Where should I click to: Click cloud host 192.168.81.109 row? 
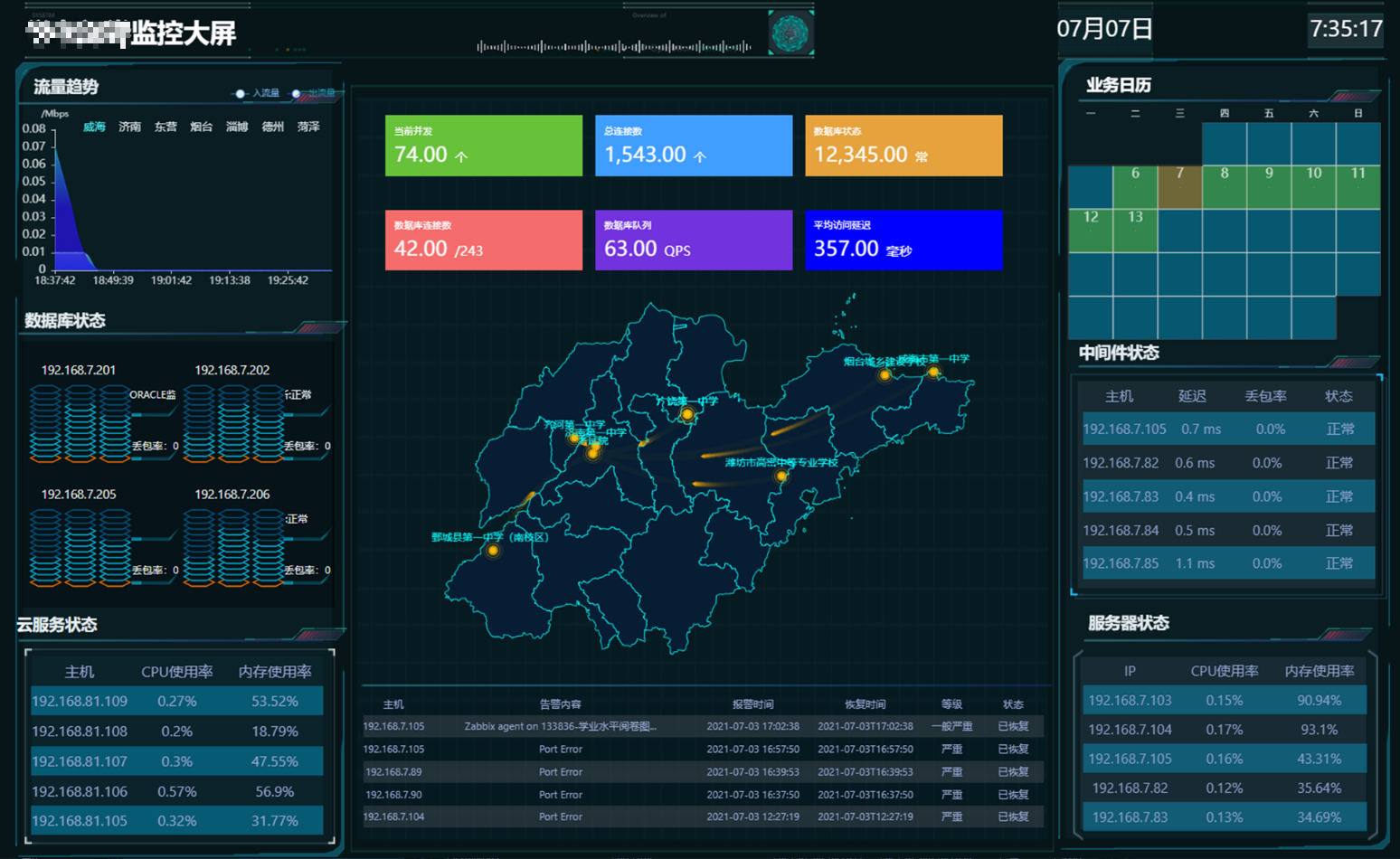177,701
